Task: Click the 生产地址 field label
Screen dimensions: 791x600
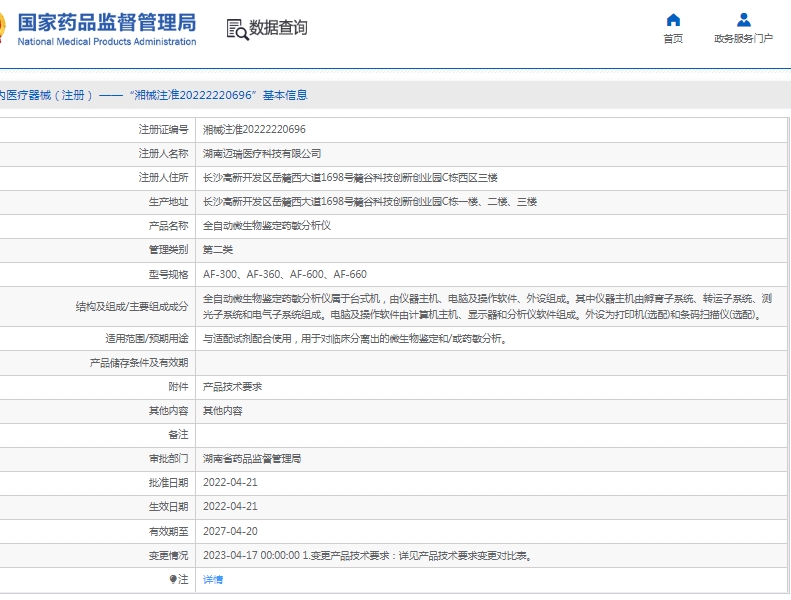Action: point(168,202)
